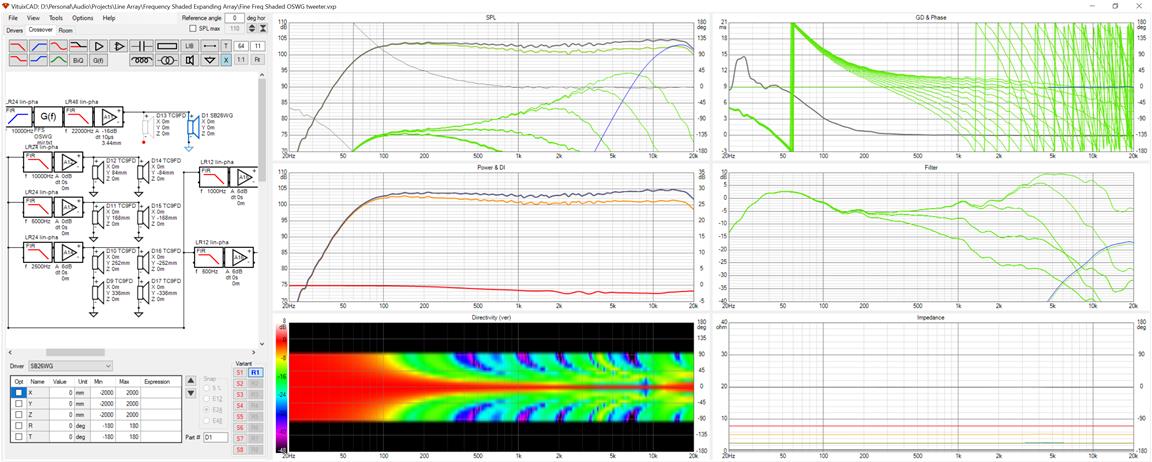Viewport: 1152px width, 462px height.
Task: Add a transformer component
Action: point(167,59)
